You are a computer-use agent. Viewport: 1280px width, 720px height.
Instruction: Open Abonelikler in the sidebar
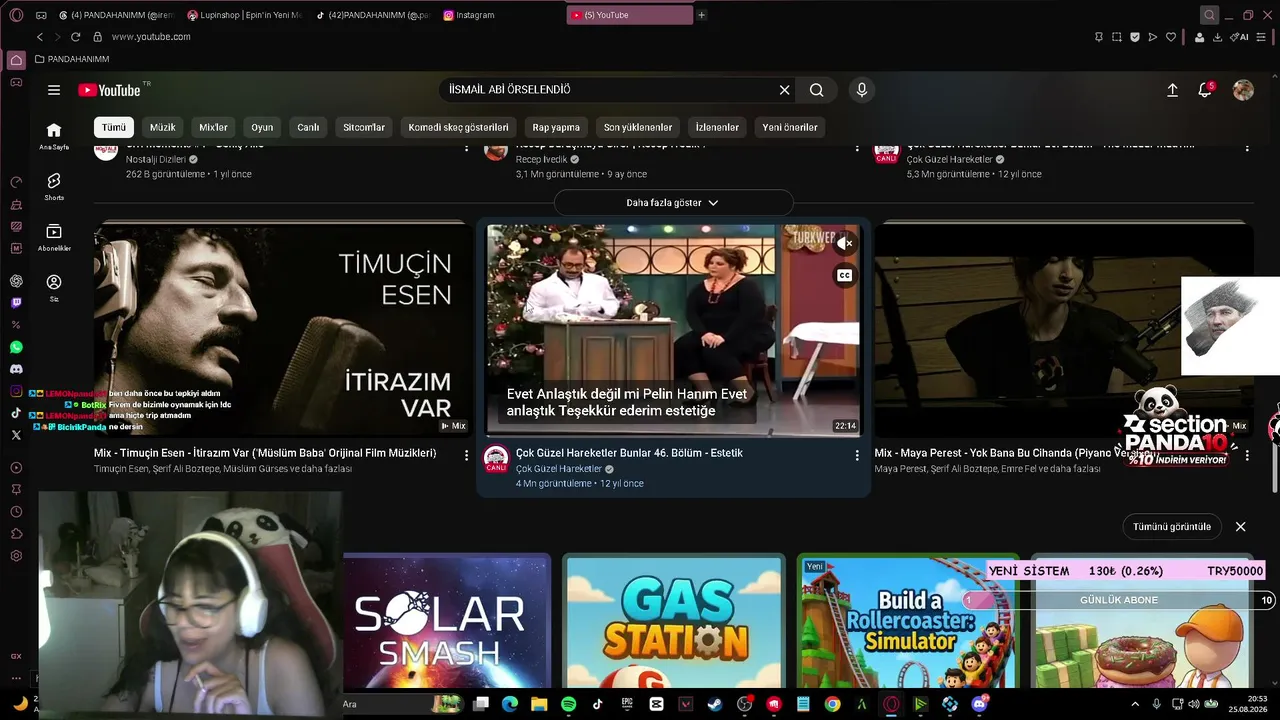[54, 237]
